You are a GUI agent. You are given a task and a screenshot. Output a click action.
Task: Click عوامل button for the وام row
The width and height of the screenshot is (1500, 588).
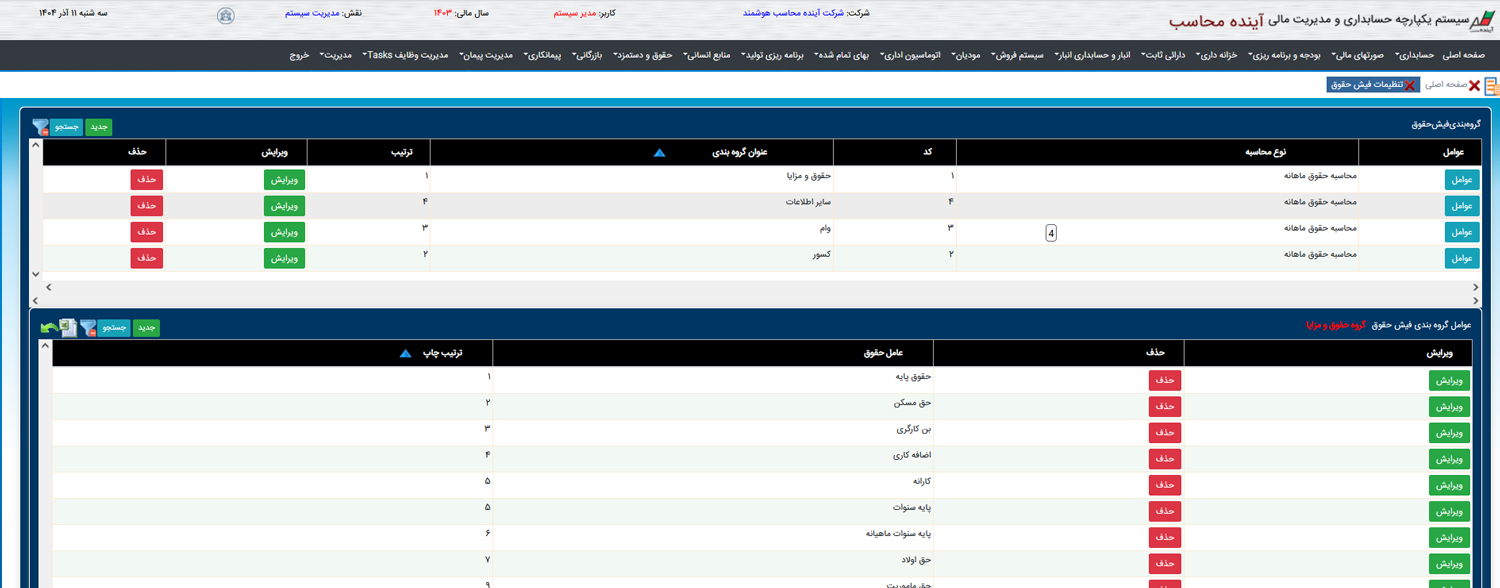point(1461,232)
